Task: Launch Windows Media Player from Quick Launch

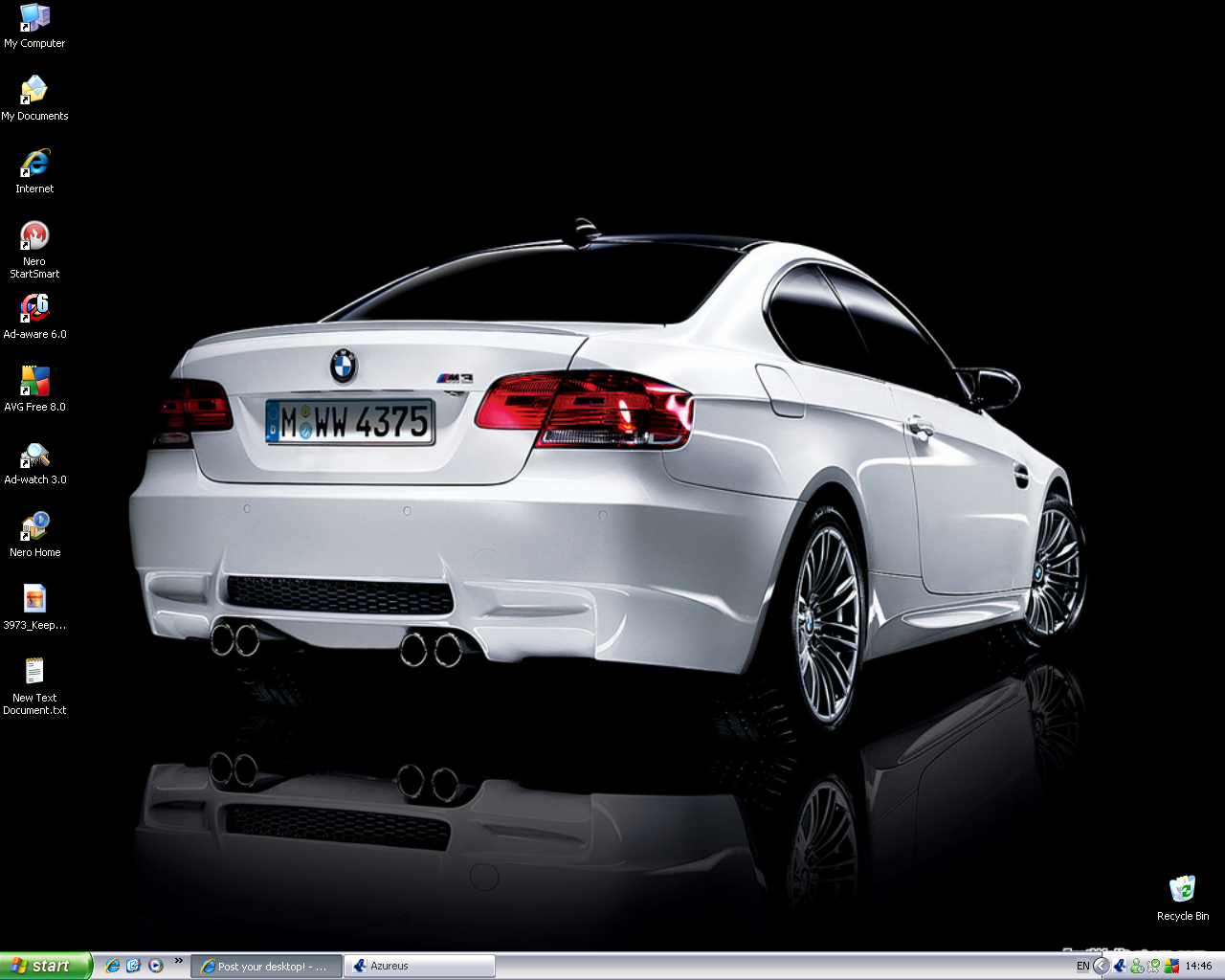Action: point(156,966)
